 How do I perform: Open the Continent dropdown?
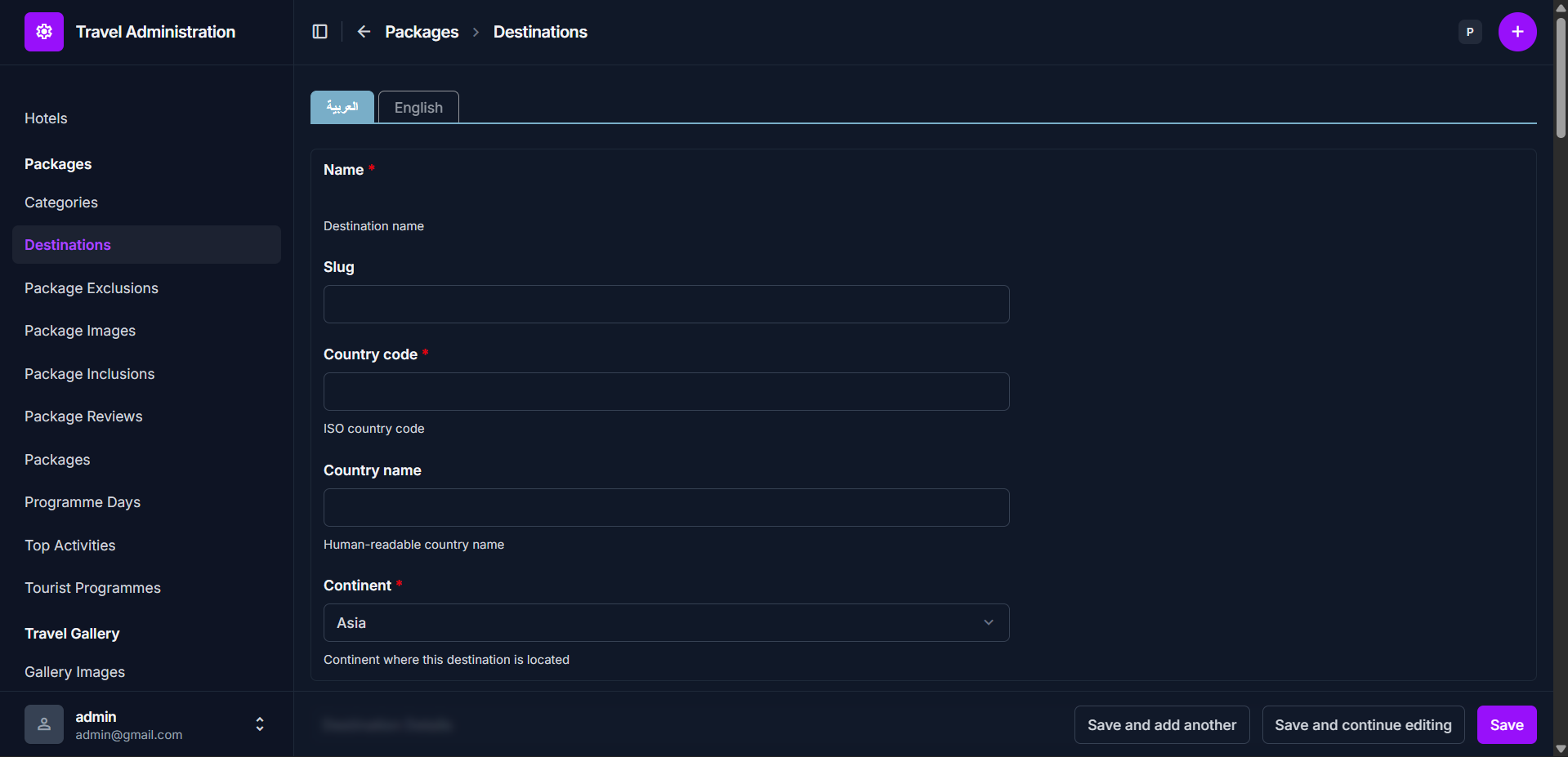tap(666, 623)
